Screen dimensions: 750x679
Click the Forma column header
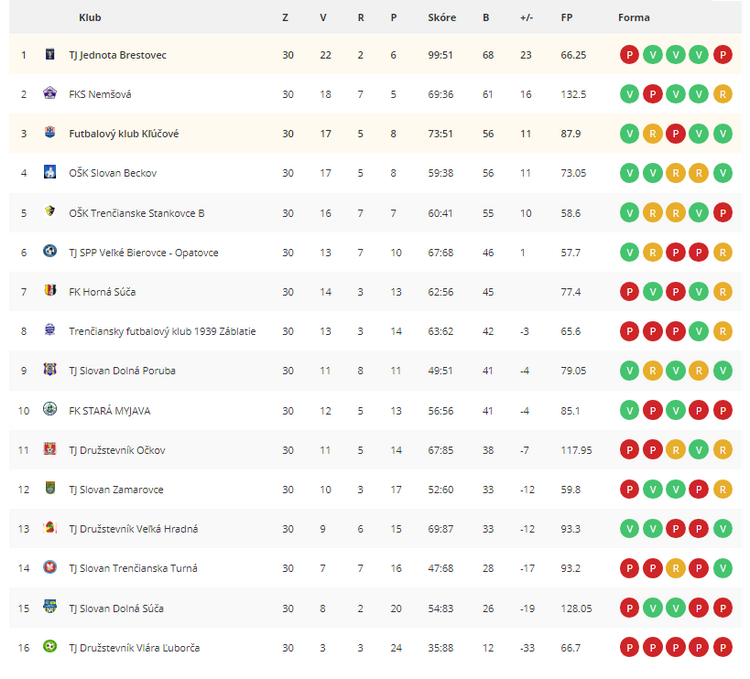(x=634, y=18)
